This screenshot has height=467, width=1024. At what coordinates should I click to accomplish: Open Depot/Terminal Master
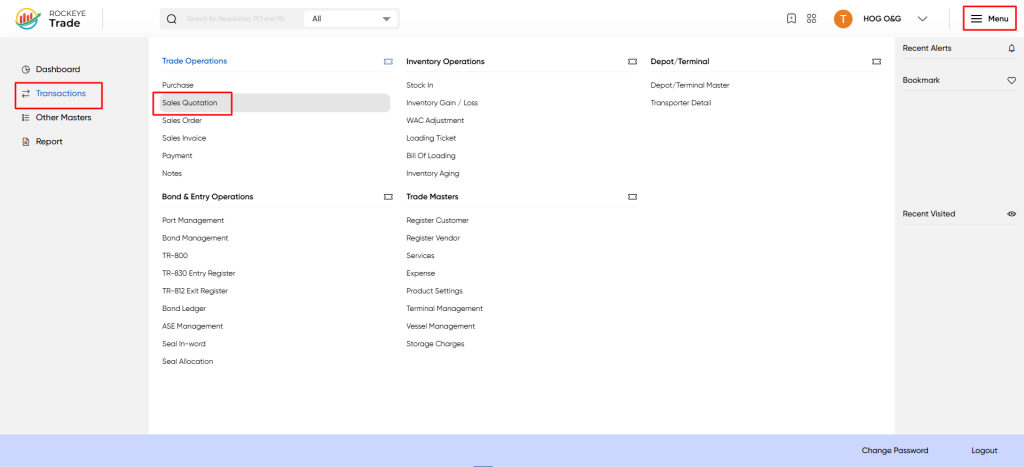pyautogui.click(x=690, y=86)
